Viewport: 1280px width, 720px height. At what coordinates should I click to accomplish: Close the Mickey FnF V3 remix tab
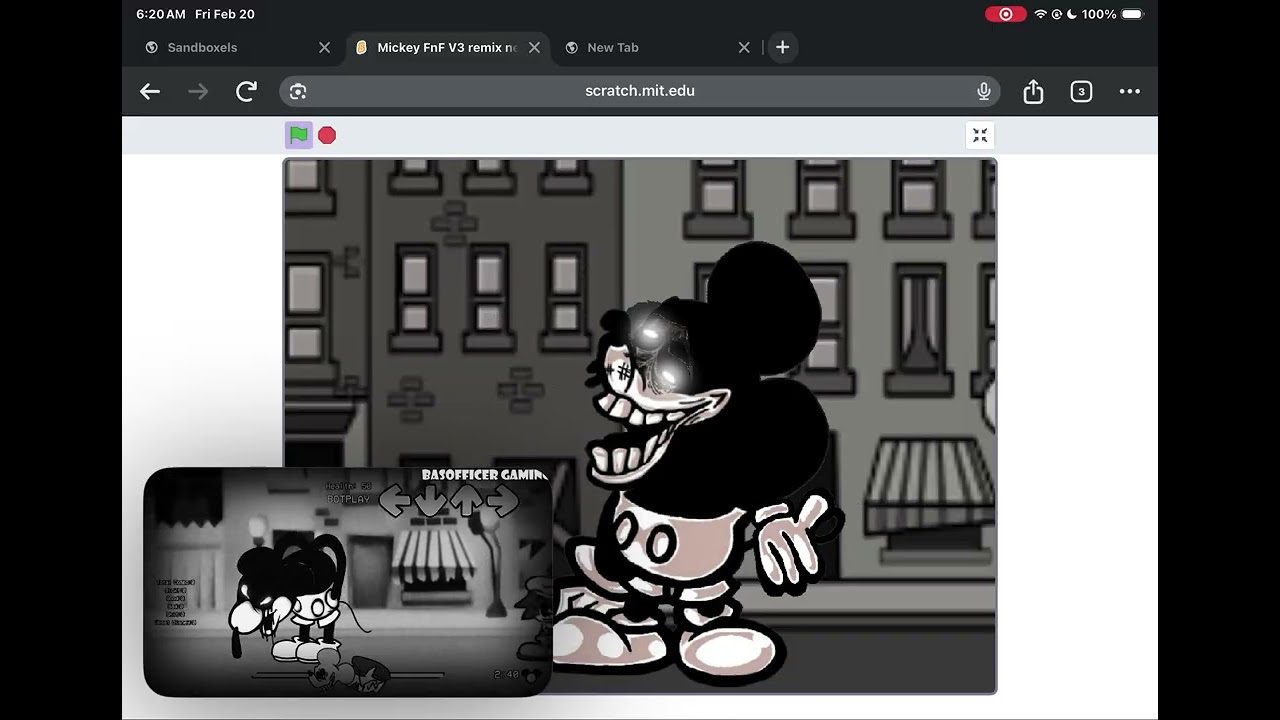click(x=534, y=47)
